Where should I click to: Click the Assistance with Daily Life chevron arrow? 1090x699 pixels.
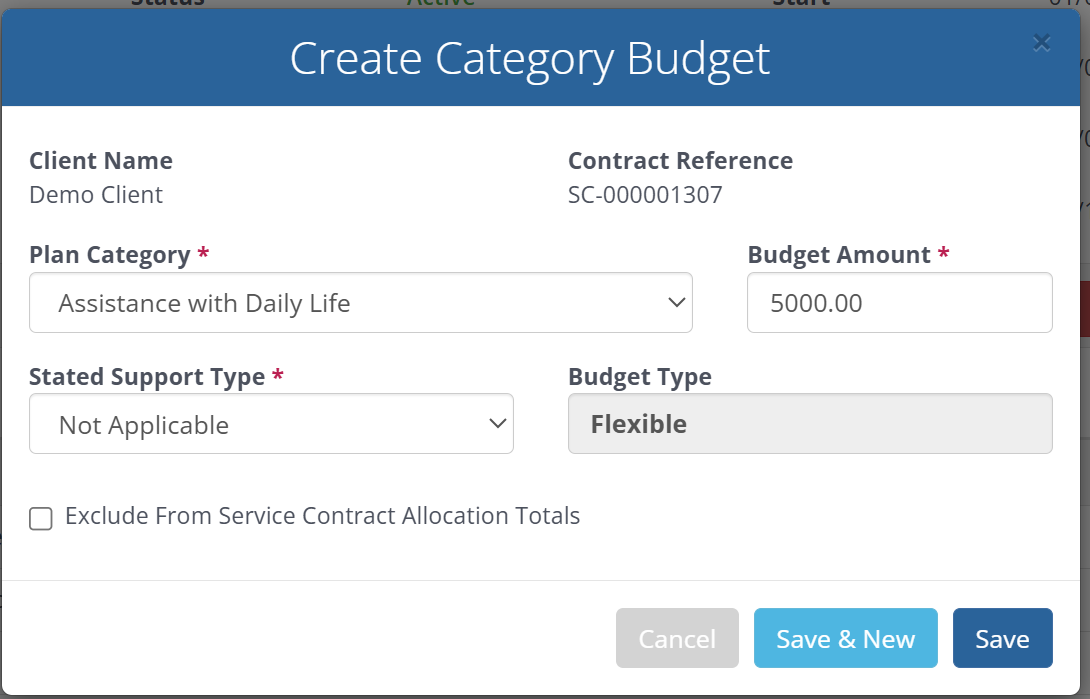(677, 303)
